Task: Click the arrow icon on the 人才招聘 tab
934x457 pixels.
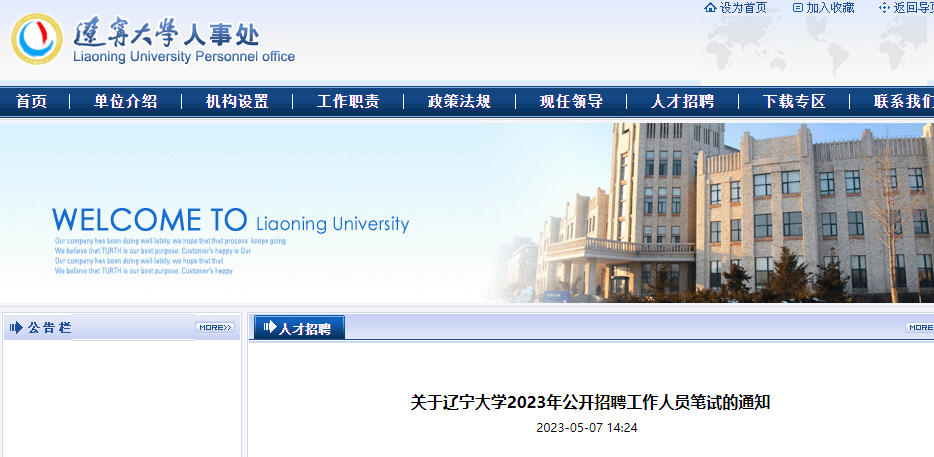Action: coord(270,327)
